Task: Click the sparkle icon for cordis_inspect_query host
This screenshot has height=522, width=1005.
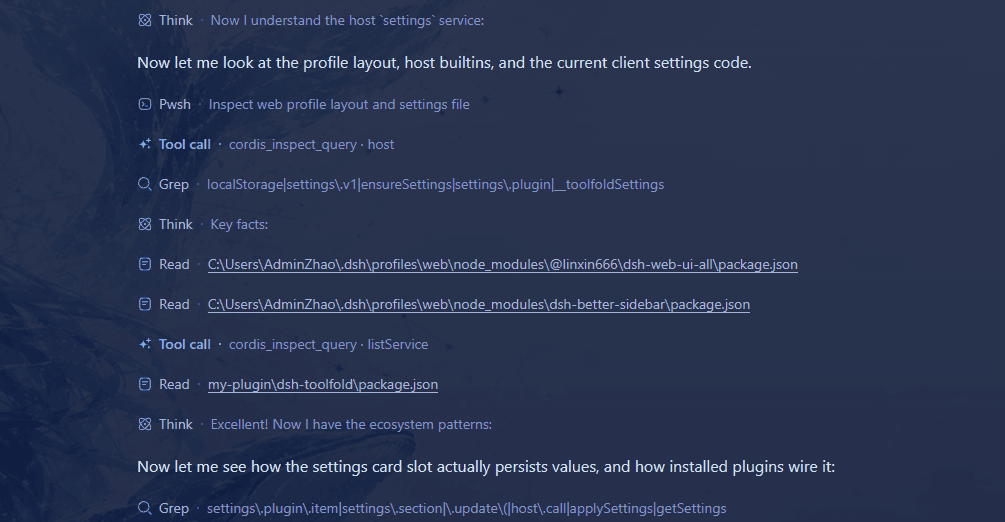Action: coord(145,144)
